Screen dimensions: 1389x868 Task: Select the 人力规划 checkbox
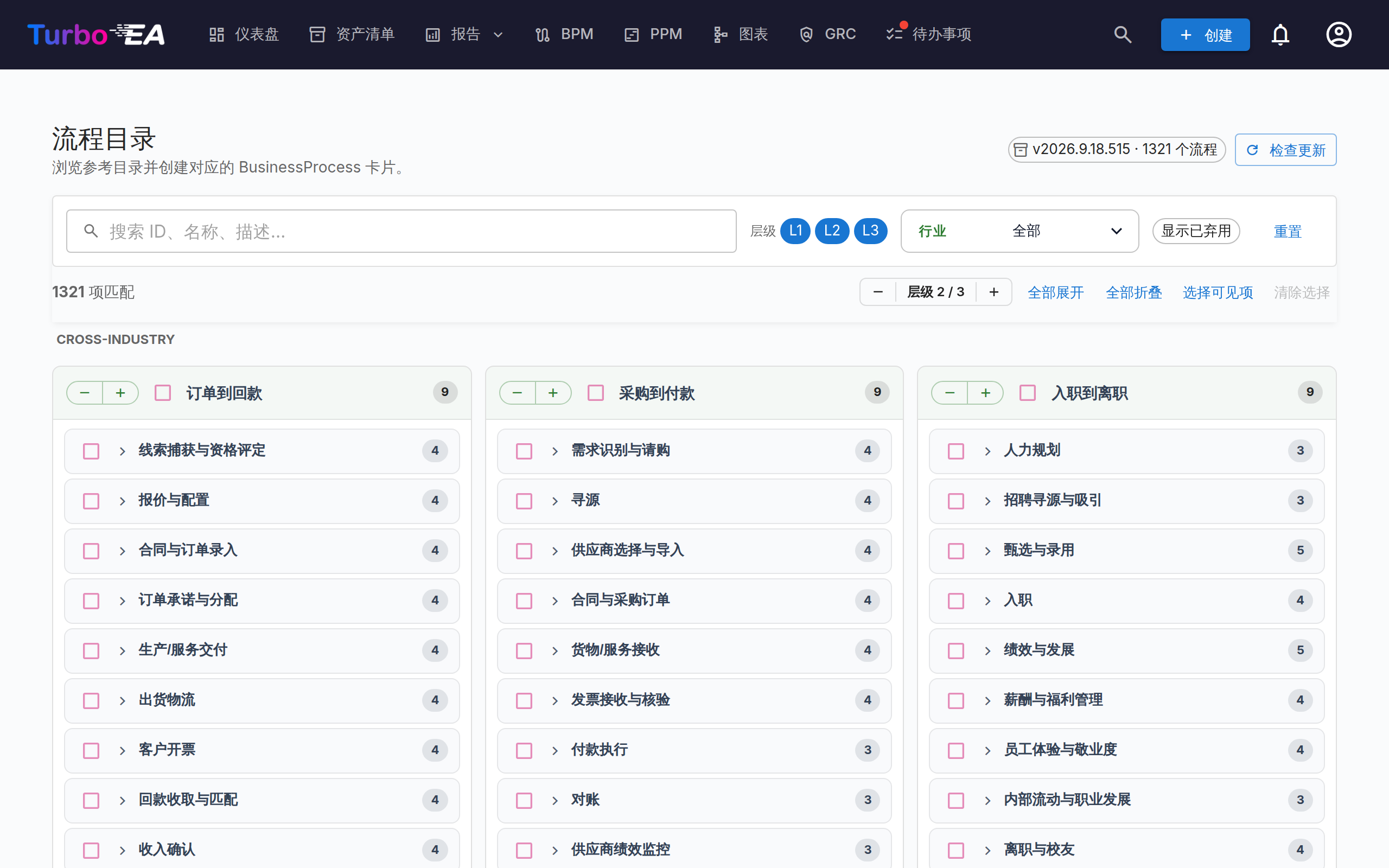click(955, 451)
